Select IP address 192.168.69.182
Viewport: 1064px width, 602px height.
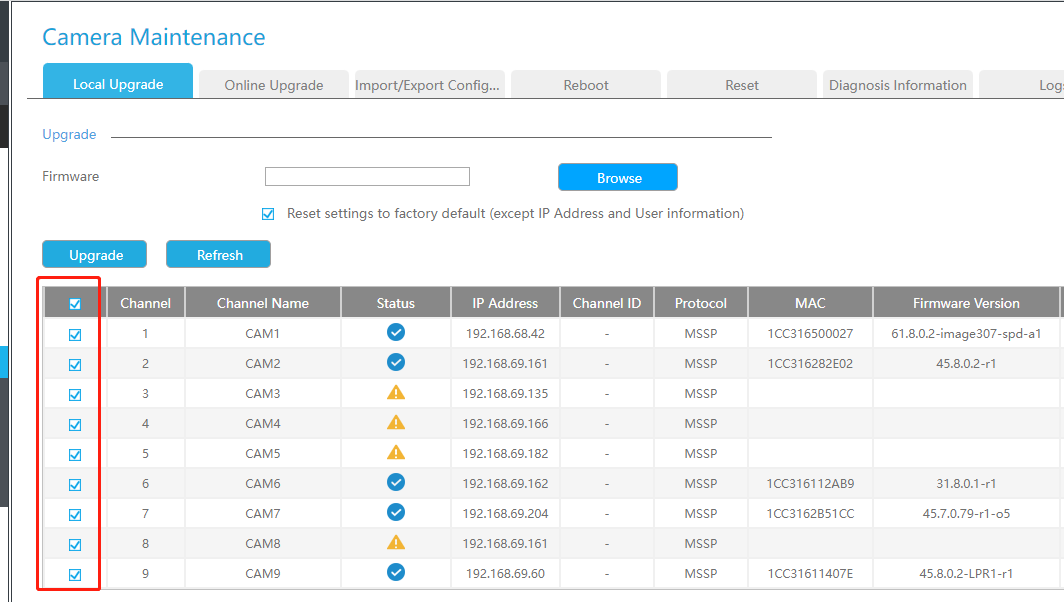coord(505,453)
